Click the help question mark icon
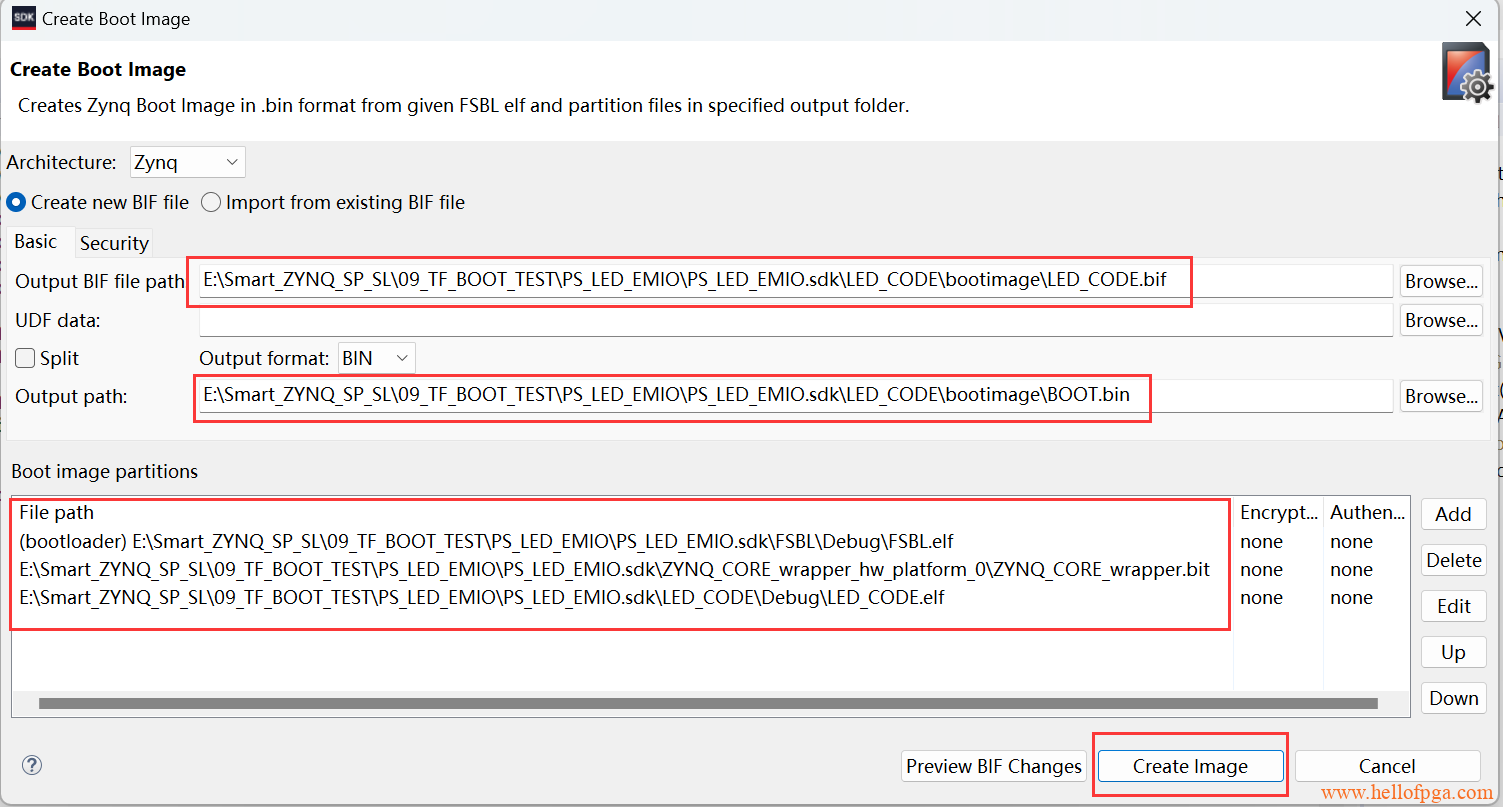Viewport: 1503px width, 807px height. tap(32, 766)
